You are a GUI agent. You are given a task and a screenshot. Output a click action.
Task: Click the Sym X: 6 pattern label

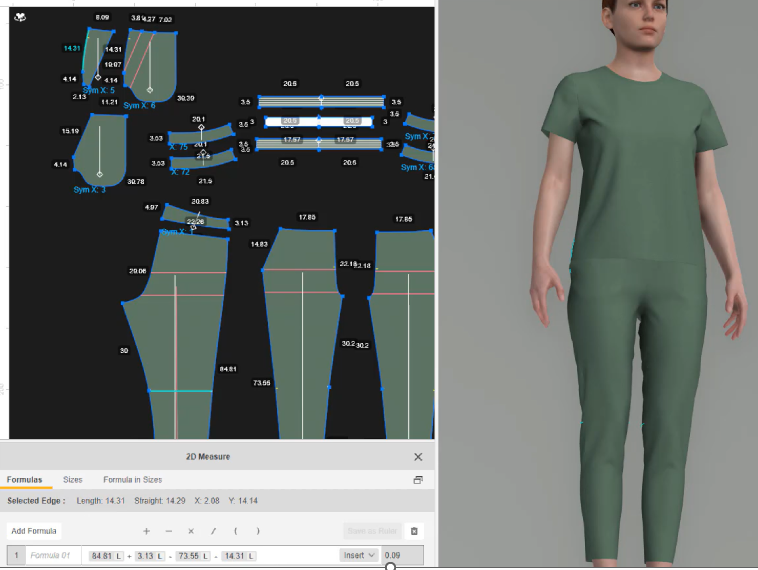pyautogui.click(x=139, y=105)
